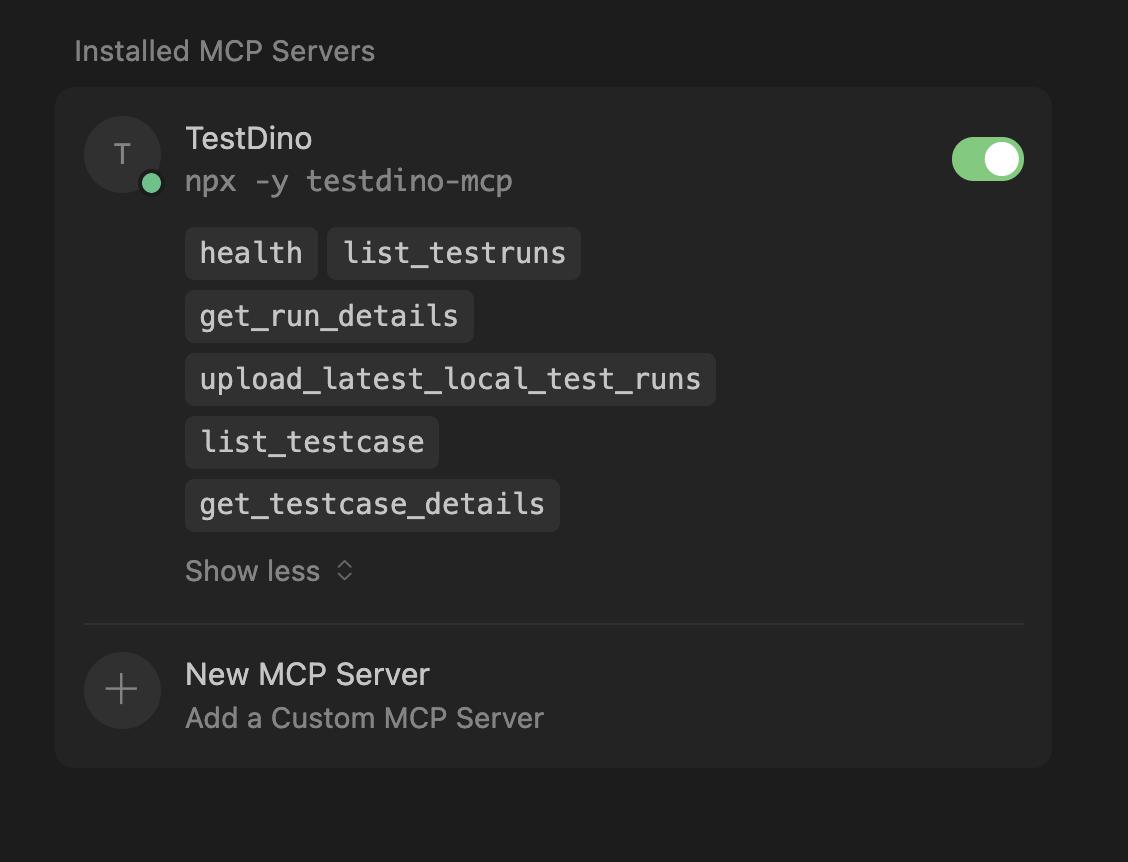Click the get_run_details tool chip

[329, 316]
